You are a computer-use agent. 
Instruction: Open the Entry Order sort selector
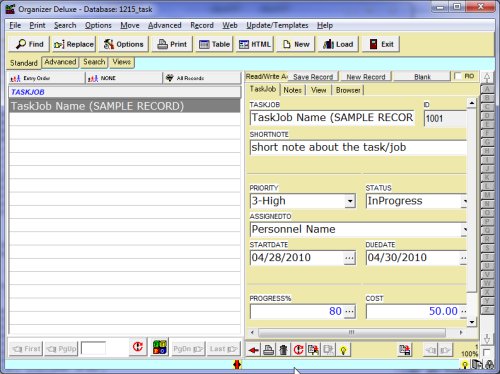[47, 78]
